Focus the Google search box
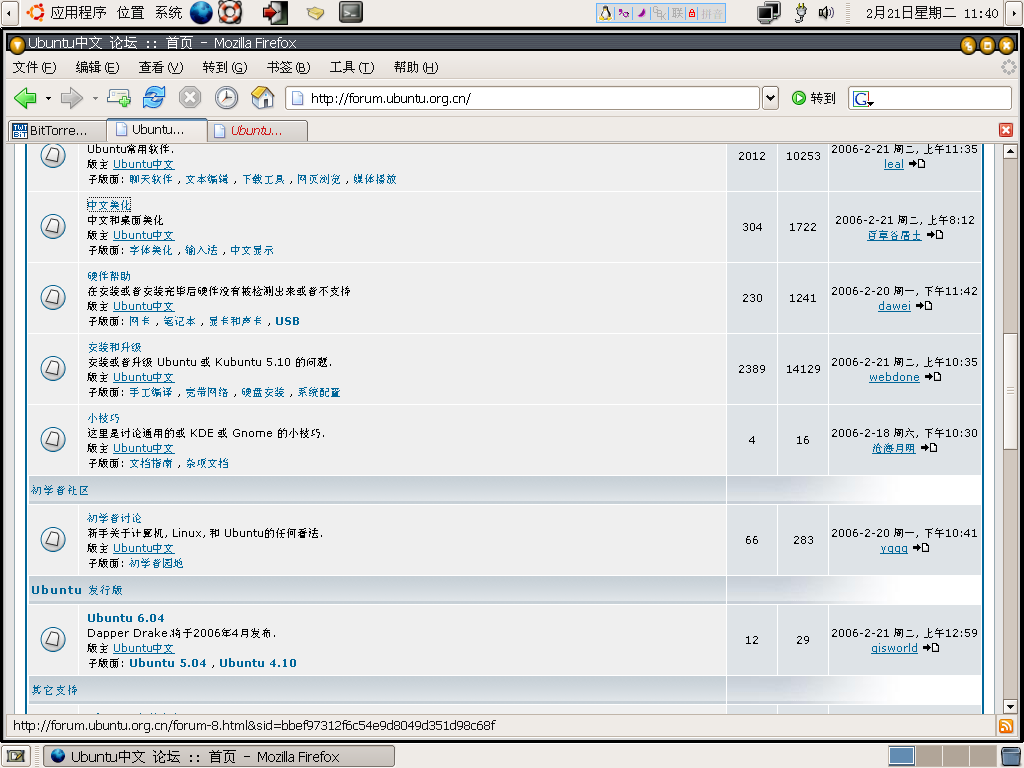 point(930,98)
